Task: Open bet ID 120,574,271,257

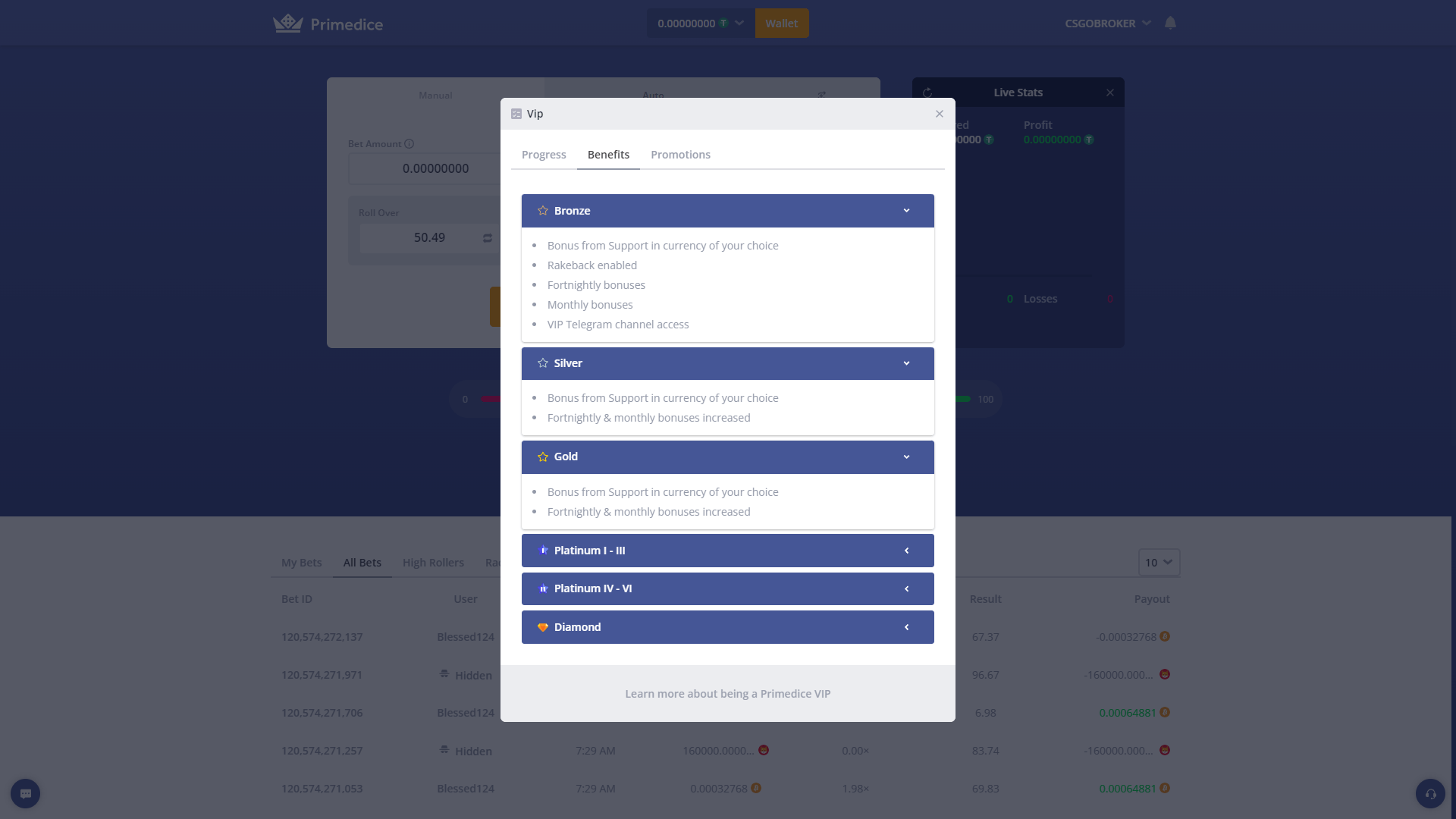Action: [322, 751]
